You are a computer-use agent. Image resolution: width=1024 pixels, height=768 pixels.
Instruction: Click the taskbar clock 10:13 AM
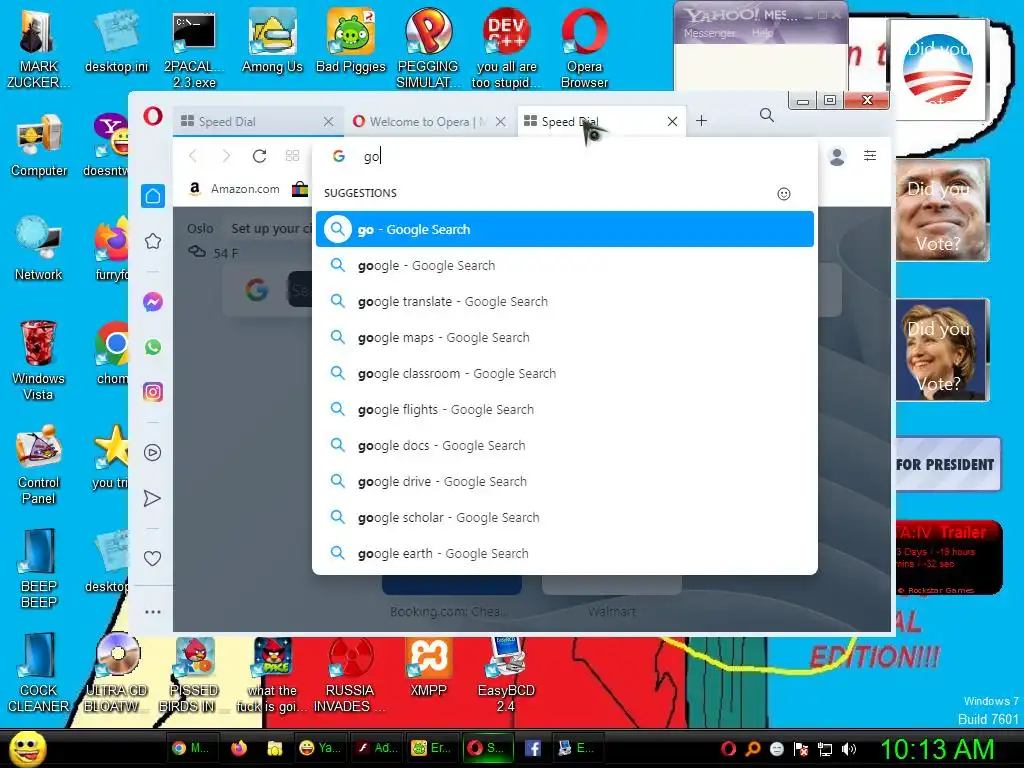937,749
